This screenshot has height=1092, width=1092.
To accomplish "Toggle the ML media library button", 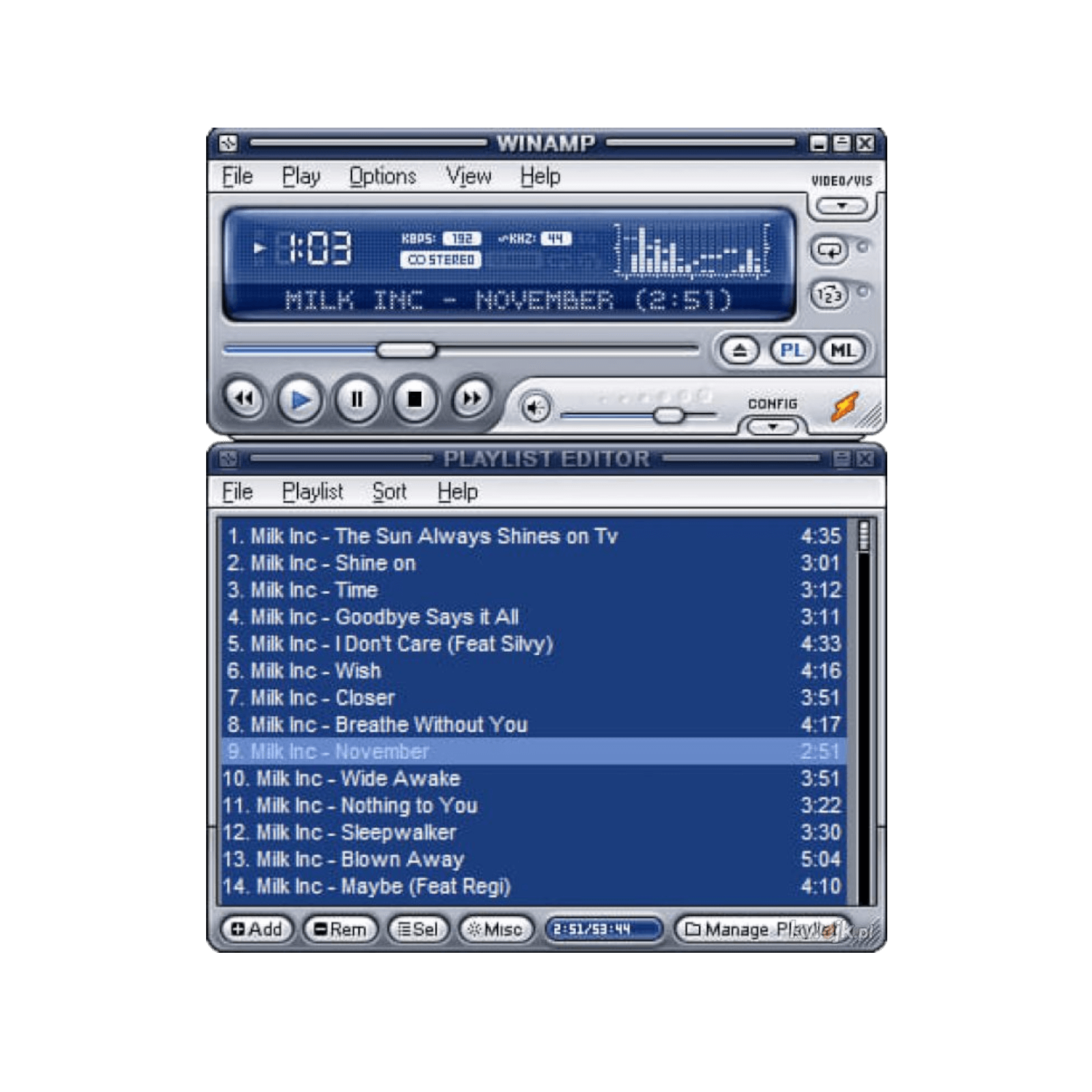I will [843, 351].
